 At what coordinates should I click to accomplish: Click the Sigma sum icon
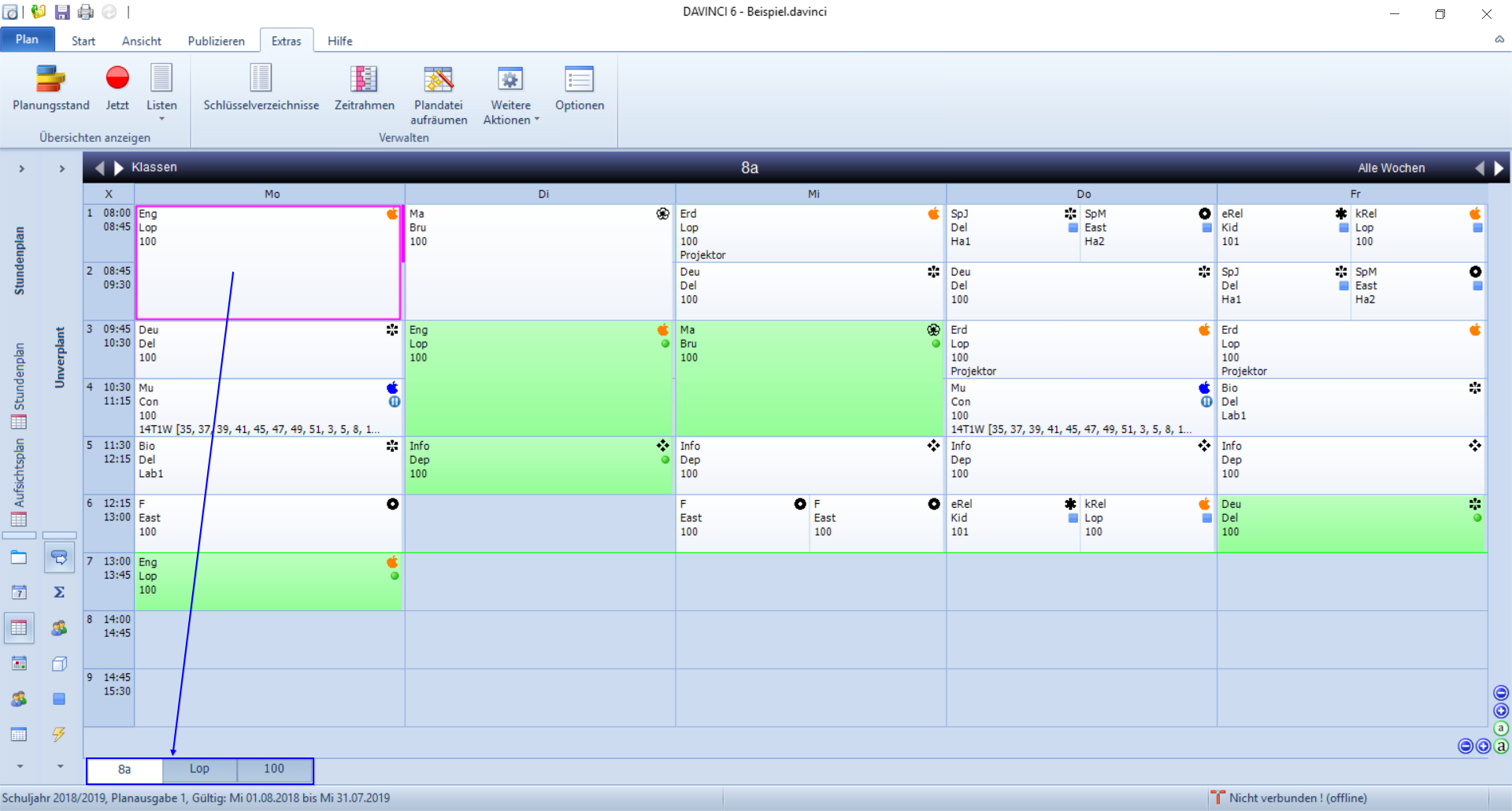tap(59, 592)
